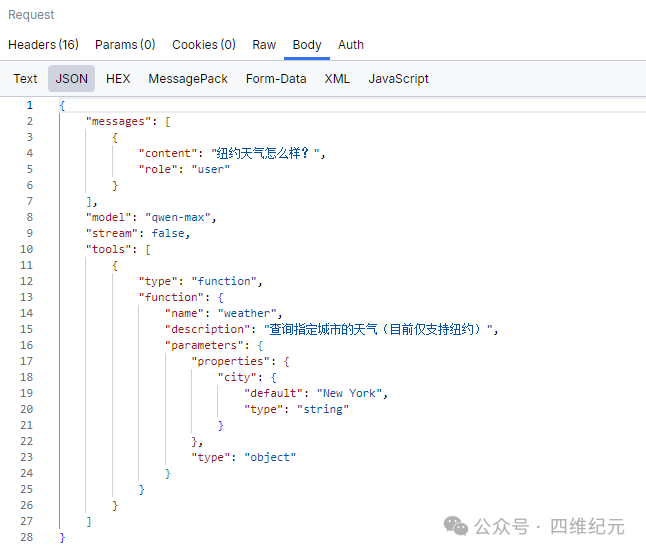Click the "qwen-max" value

[178, 217]
